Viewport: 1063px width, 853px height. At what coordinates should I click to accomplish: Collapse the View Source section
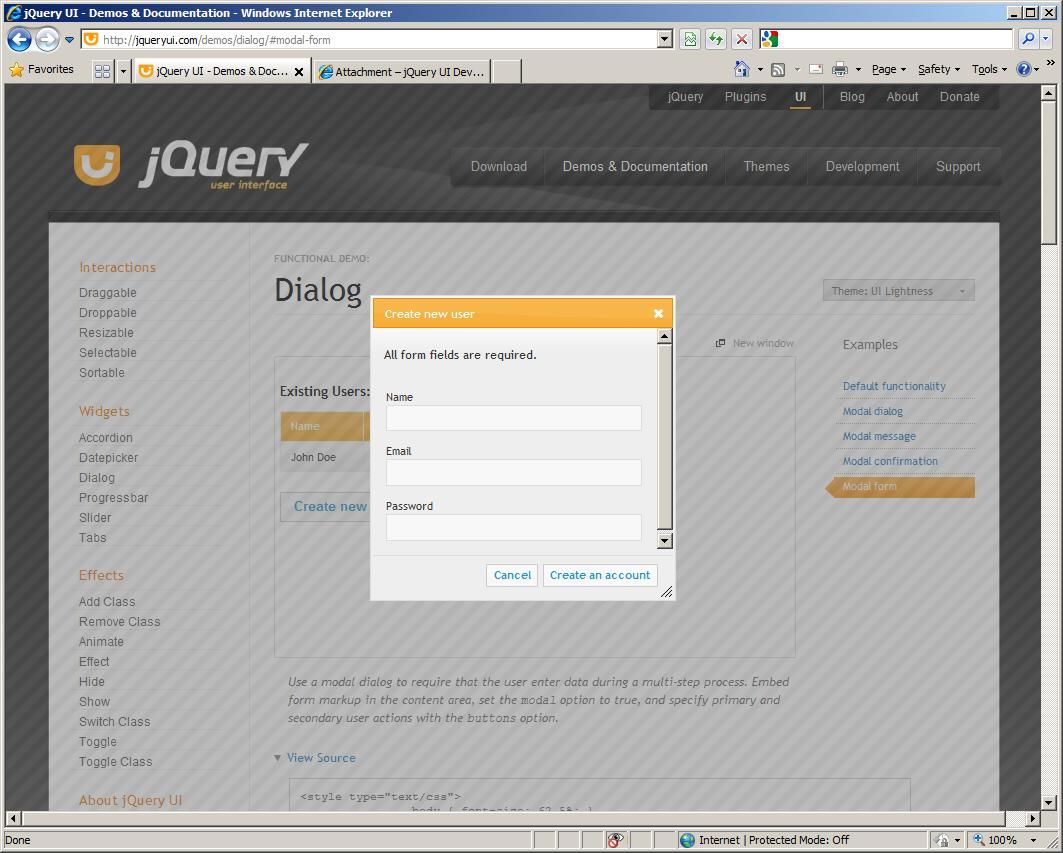[314, 758]
